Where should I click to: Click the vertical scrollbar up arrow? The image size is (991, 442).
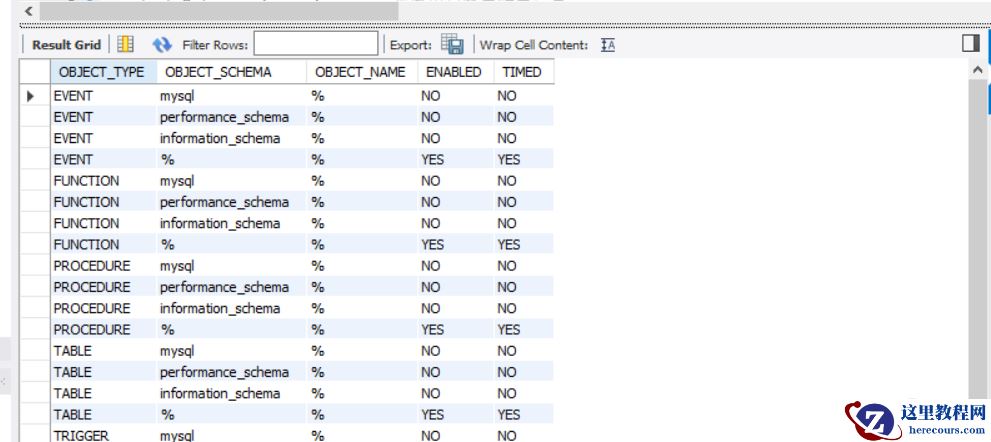click(977, 70)
